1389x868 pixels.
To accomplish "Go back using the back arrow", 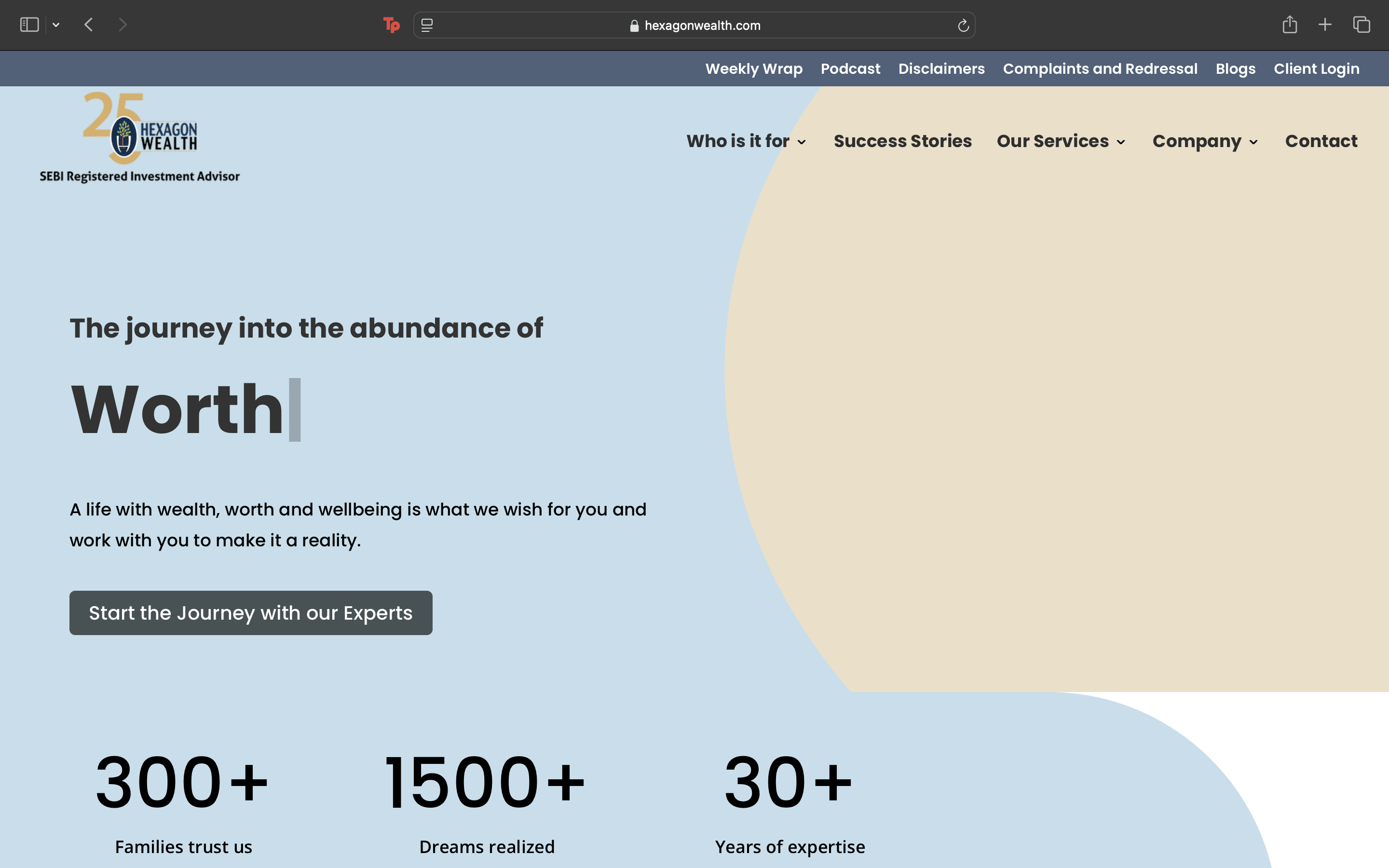I will pos(88,25).
